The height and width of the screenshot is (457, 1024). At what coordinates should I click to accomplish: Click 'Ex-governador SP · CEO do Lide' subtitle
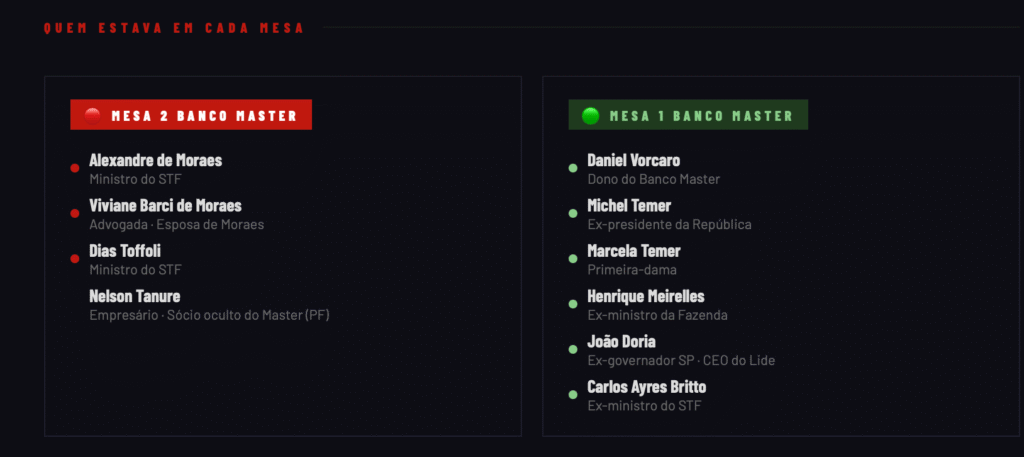681,360
